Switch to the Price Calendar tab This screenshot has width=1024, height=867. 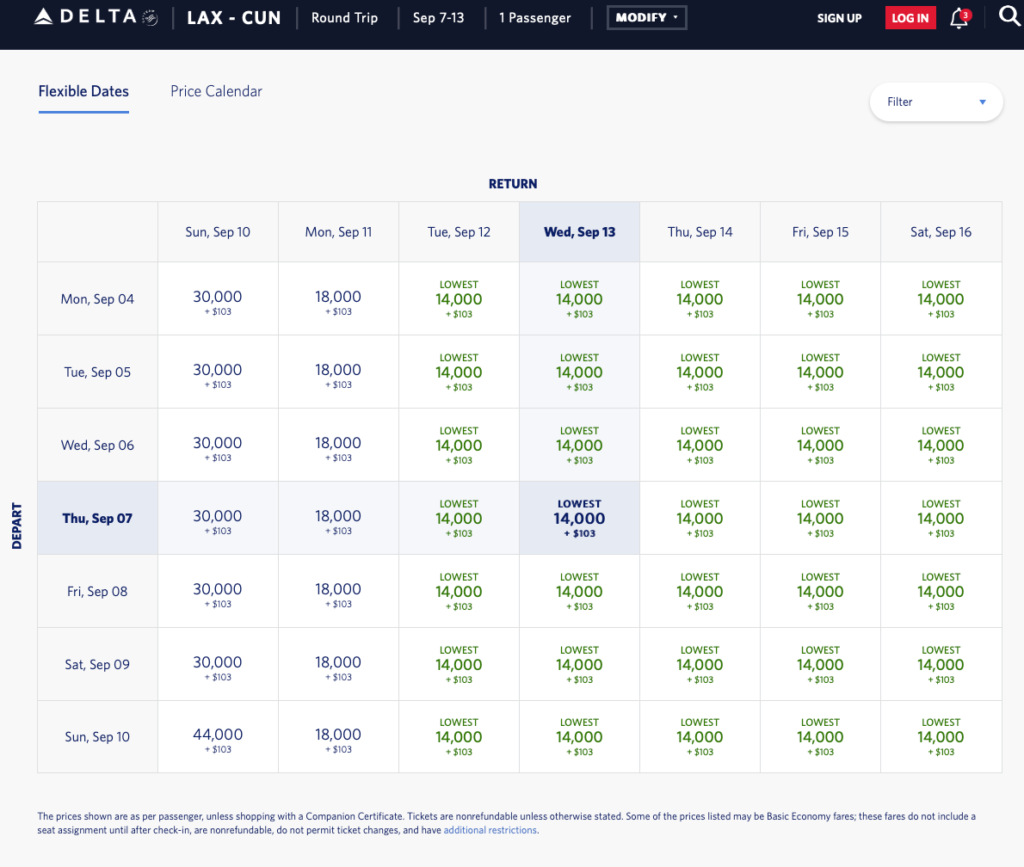click(x=216, y=91)
